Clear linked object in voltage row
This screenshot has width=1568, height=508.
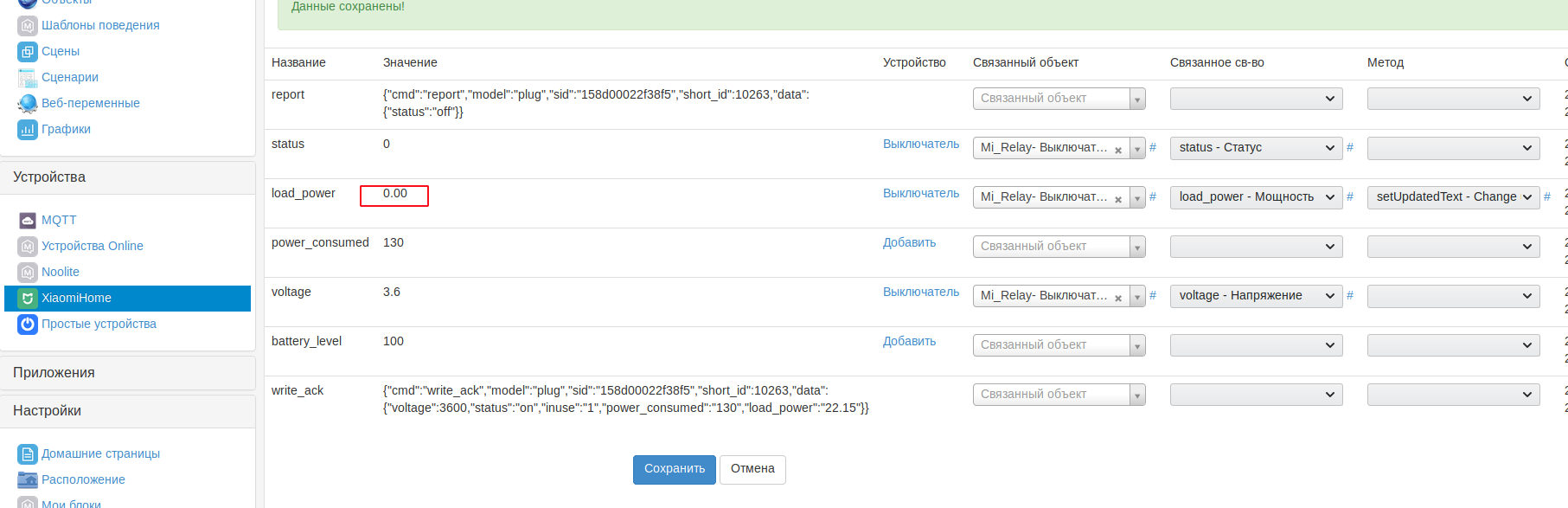coord(1118,298)
